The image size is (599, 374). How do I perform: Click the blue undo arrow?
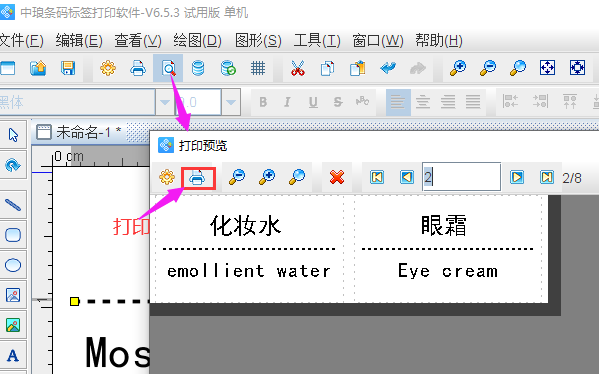point(388,68)
